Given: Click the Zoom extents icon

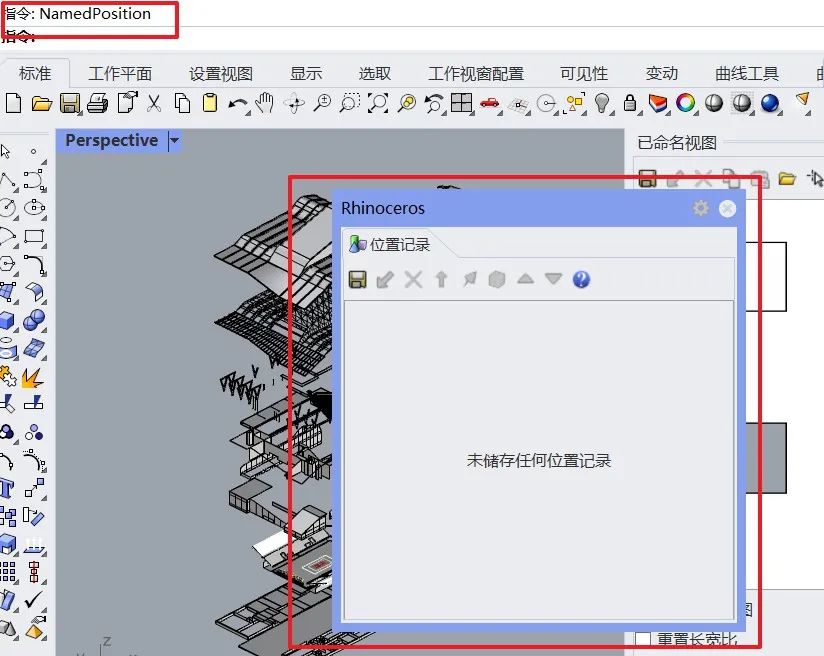Looking at the screenshot, I should pyautogui.click(x=378, y=103).
